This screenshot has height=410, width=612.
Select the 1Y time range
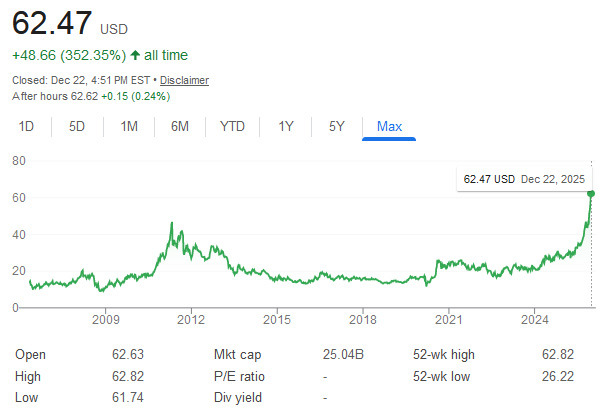point(286,126)
